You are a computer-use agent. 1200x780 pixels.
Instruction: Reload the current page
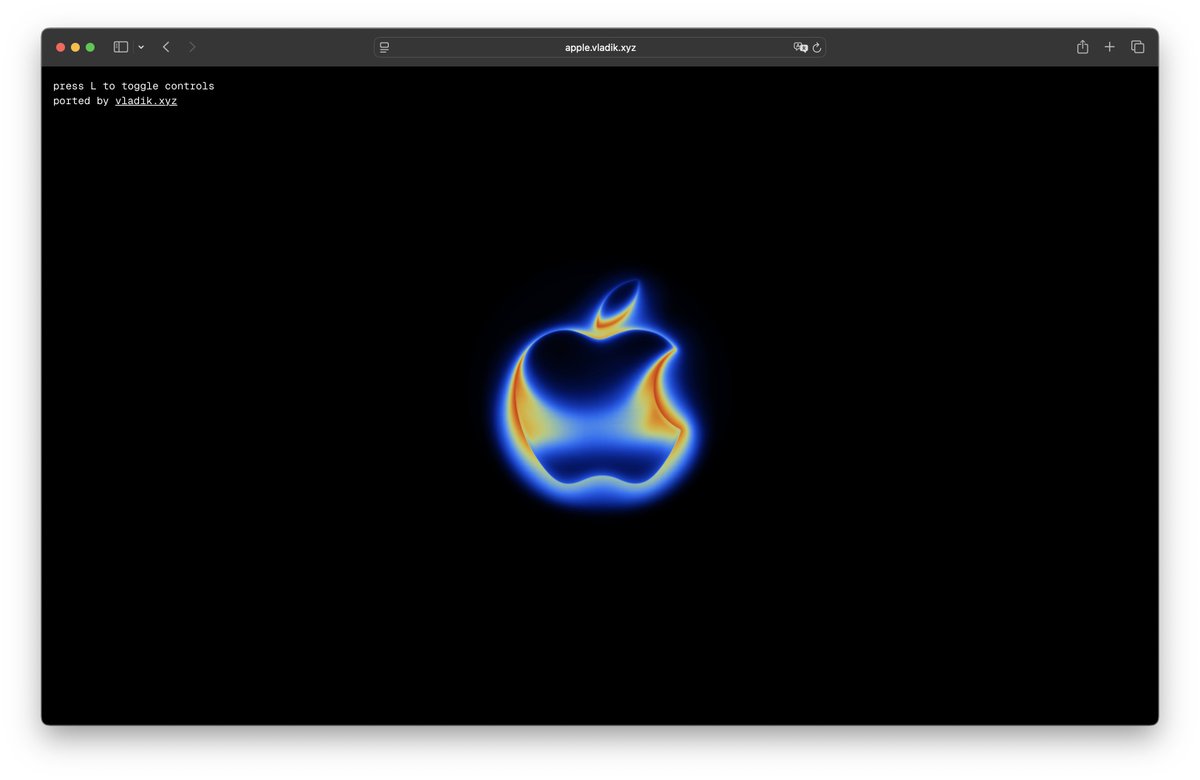[x=817, y=47]
